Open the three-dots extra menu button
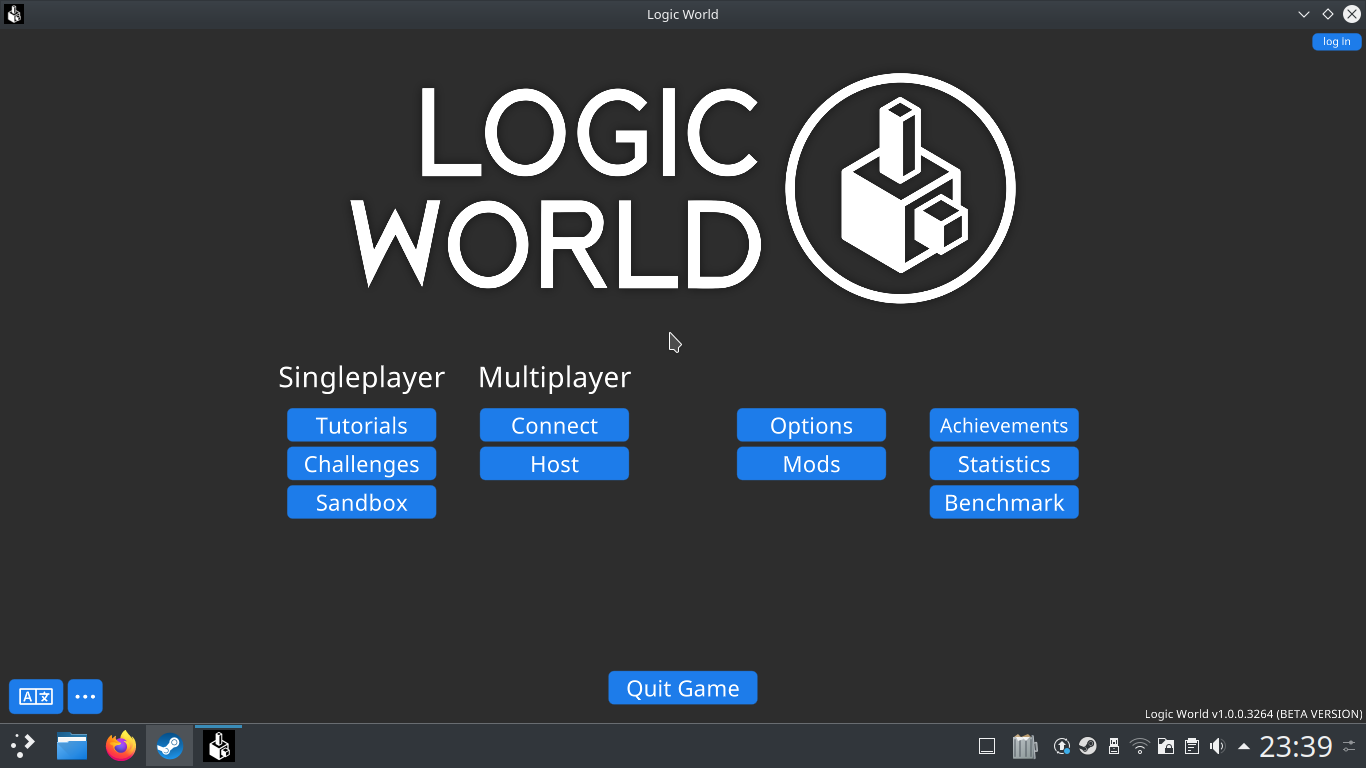 pyautogui.click(x=85, y=696)
